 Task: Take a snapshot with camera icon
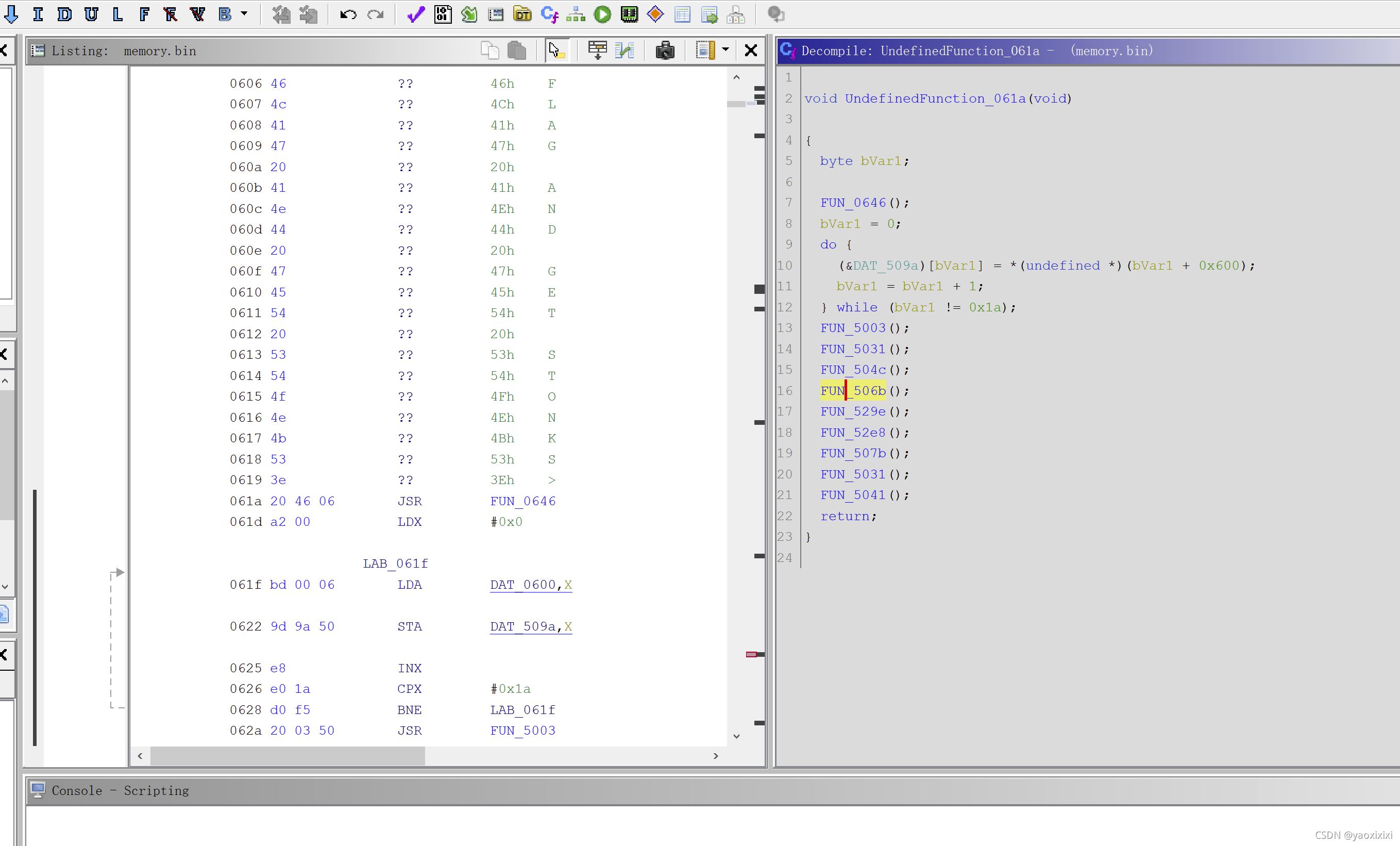664,51
